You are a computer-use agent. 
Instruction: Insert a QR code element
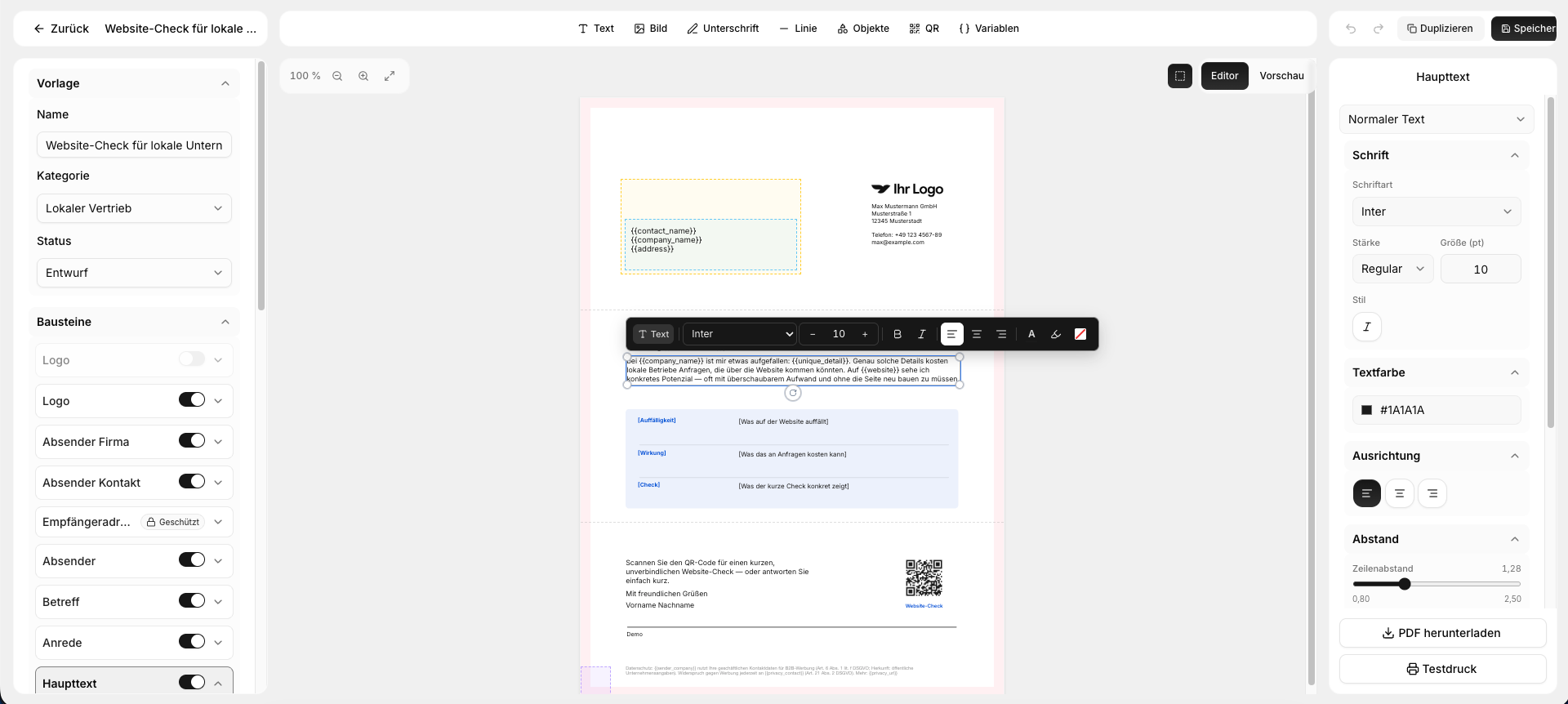pyautogui.click(x=924, y=29)
